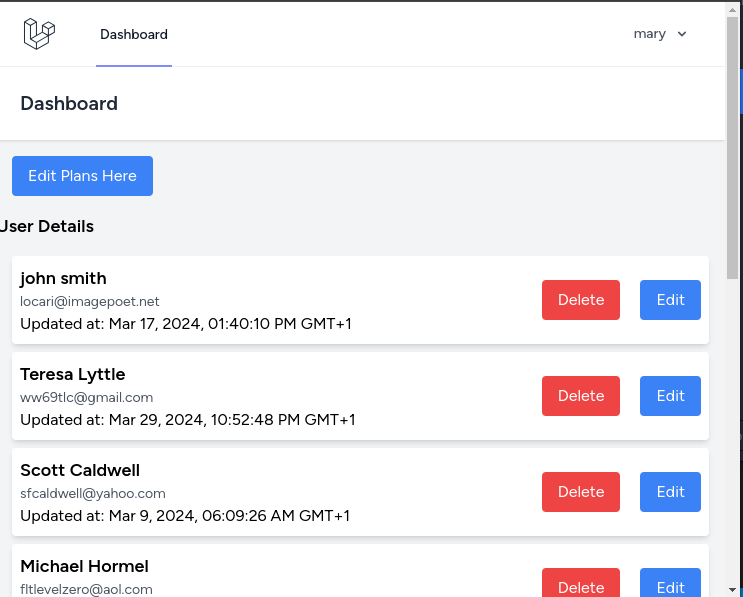Viewport: 743px width, 597px height.
Task: Edit the Teresa Lyttle user
Action: [x=670, y=396]
